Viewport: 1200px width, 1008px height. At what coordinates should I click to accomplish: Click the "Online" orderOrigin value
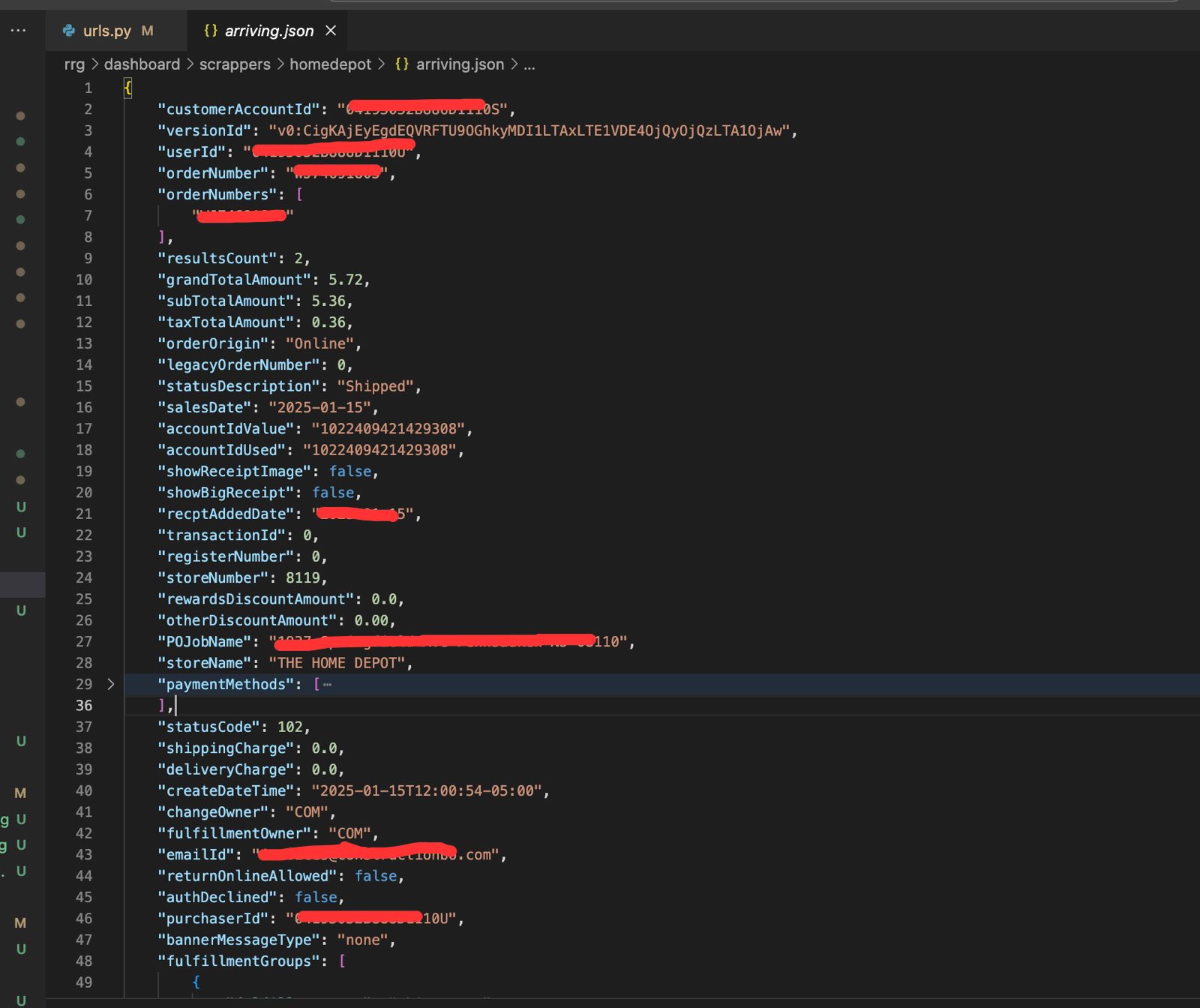click(319, 343)
